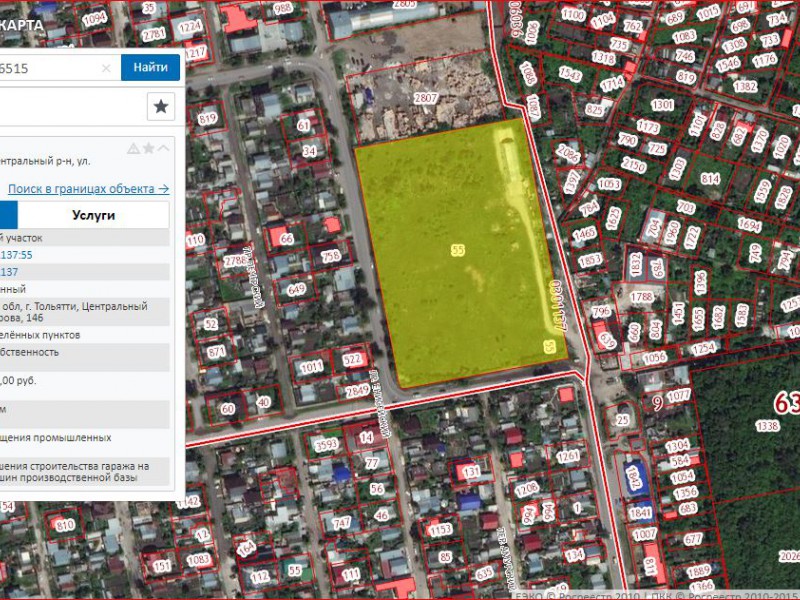The width and height of the screenshot is (800, 600).
Task: Select parcel 3593 on the map
Action: pyautogui.click(x=326, y=444)
